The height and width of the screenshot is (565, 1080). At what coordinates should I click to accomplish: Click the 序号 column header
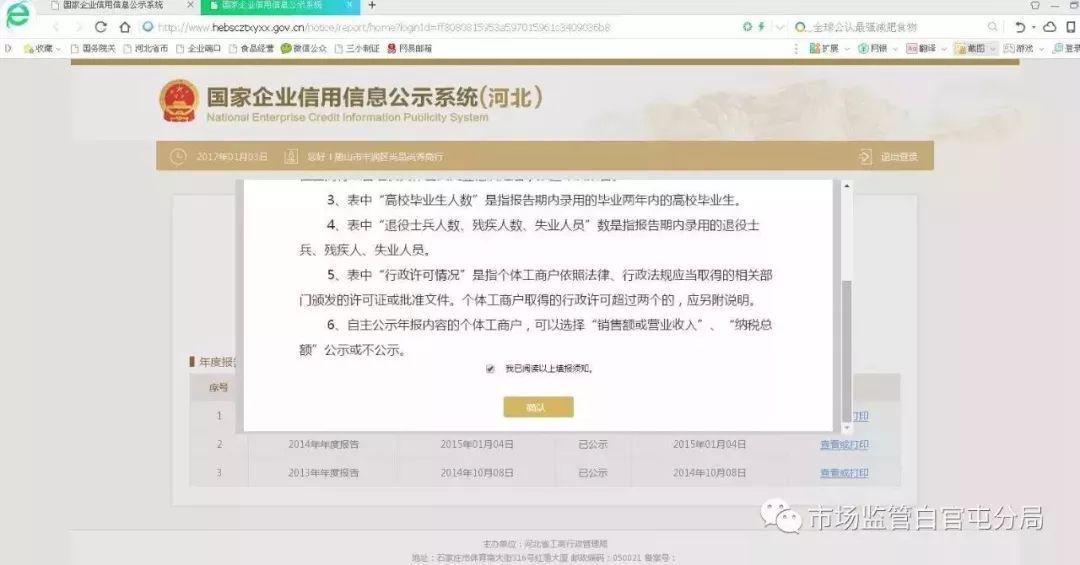coord(218,388)
